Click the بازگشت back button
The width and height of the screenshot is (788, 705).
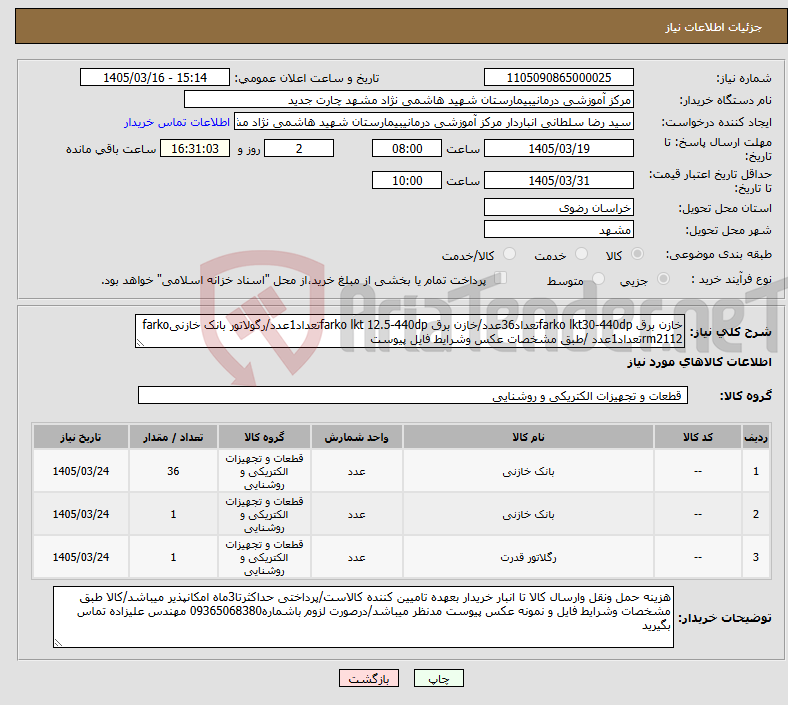[x=369, y=679]
